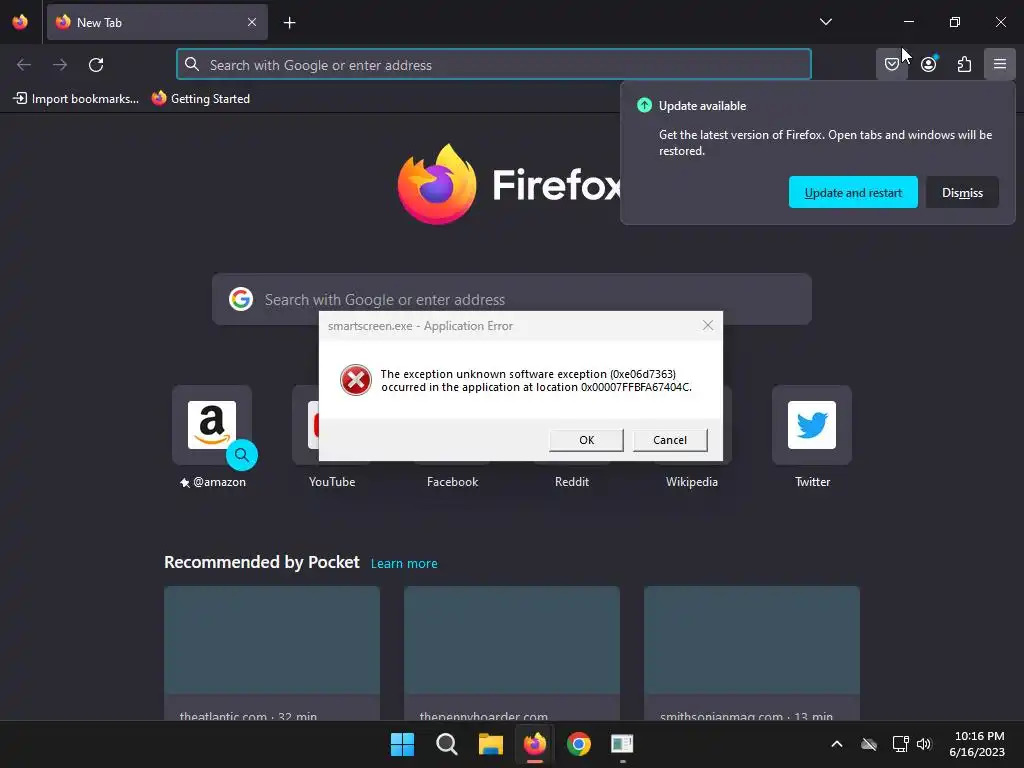This screenshot has height=768, width=1024.
Task: Open the Extensions puzzle icon
Action: point(964,64)
